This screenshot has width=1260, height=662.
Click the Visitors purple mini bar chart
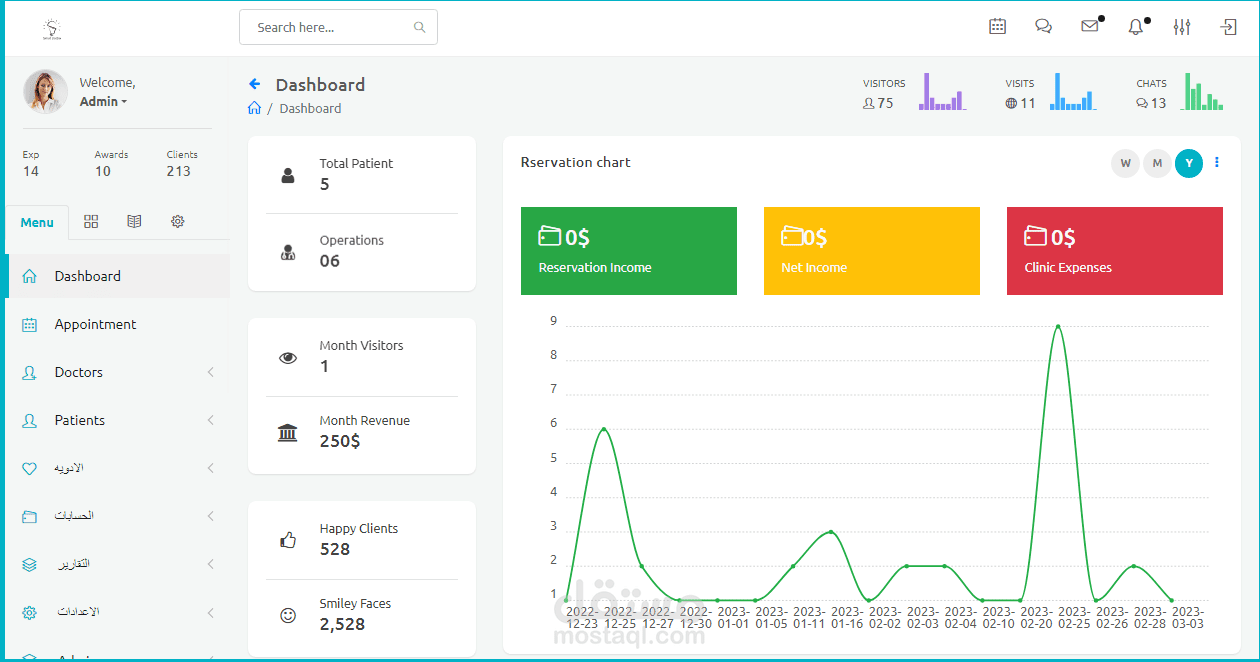(x=942, y=91)
